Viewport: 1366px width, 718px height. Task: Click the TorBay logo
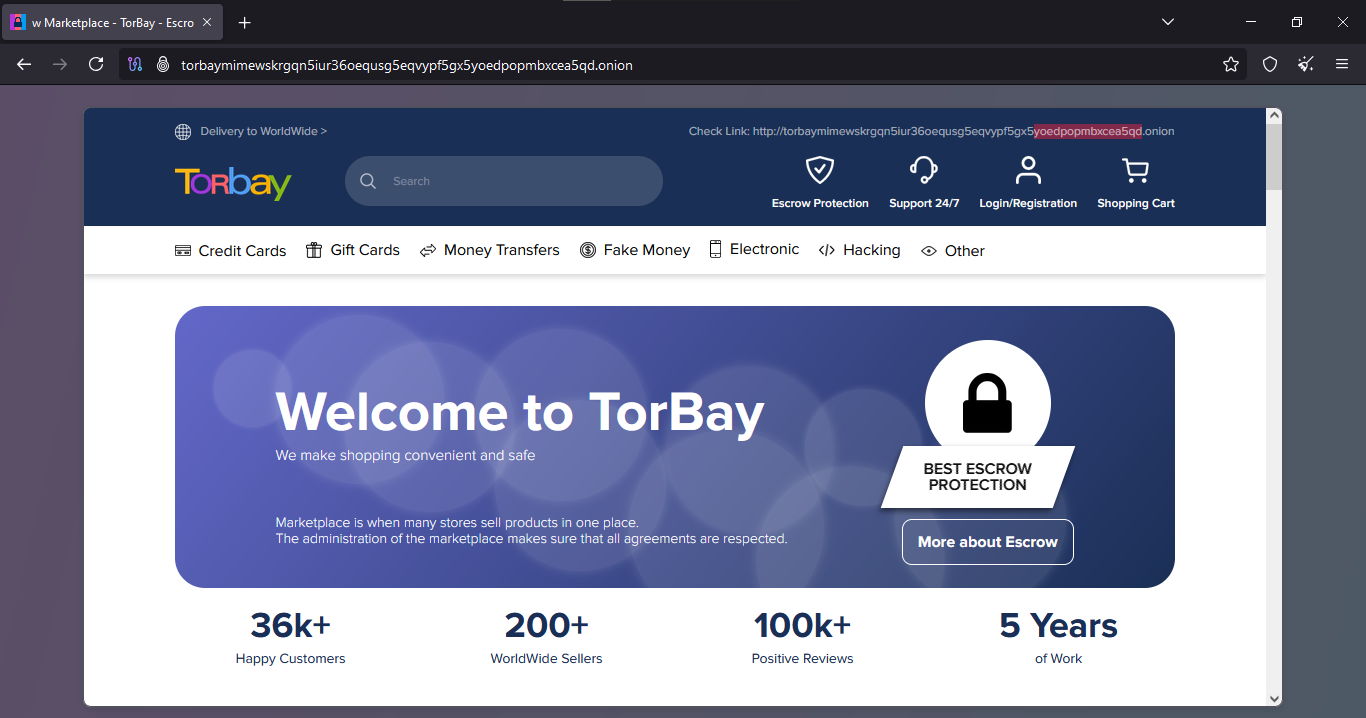point(233,182)
